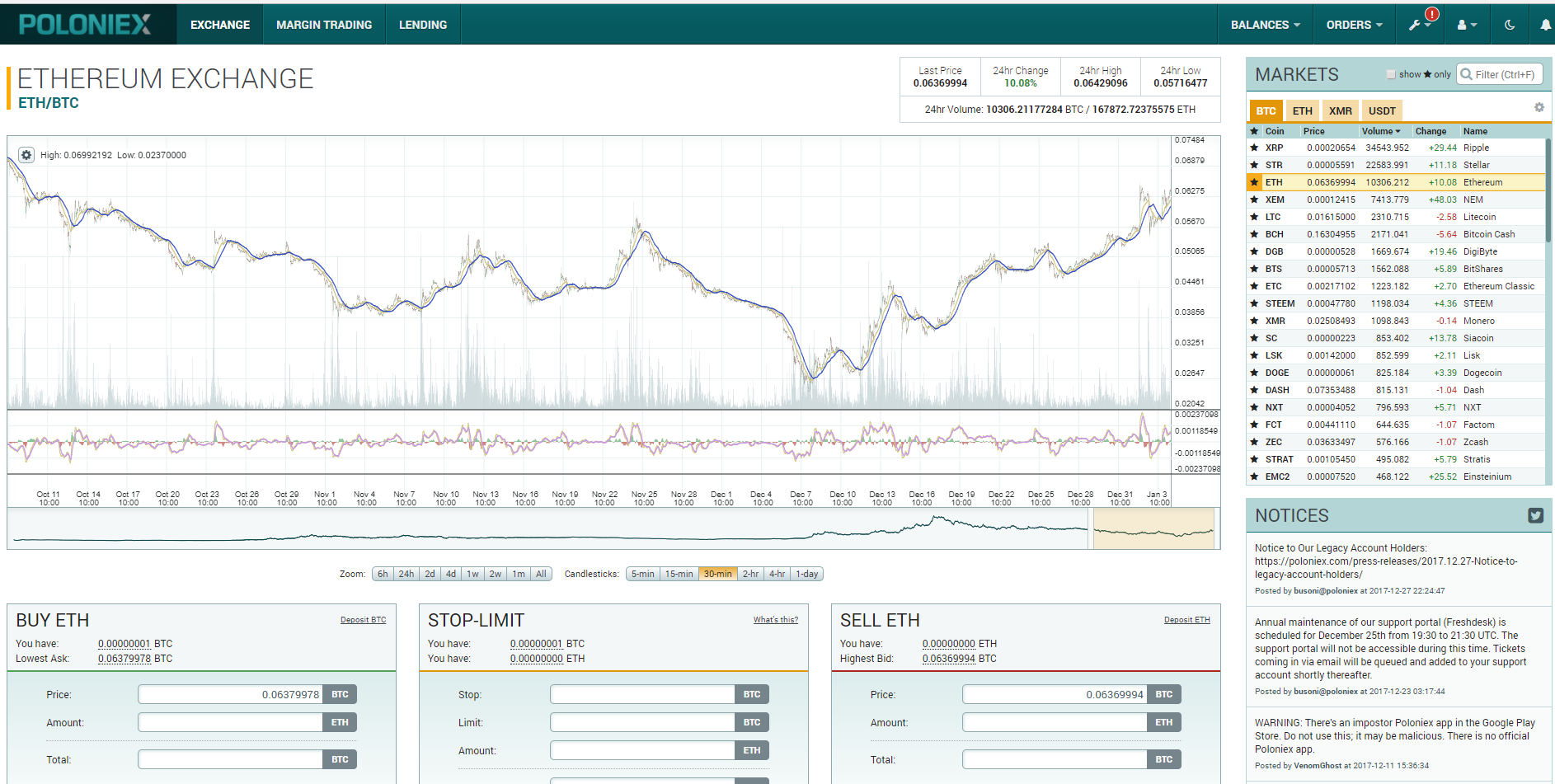The height and width of the screenshot is (784, 1555).
Task: Toggle favorite star for SC
Action: [x=1254, y=338]
